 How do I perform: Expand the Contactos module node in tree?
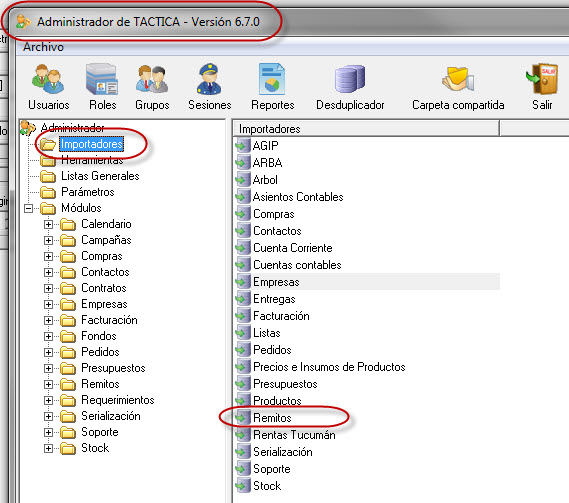[x=48, y=272]
